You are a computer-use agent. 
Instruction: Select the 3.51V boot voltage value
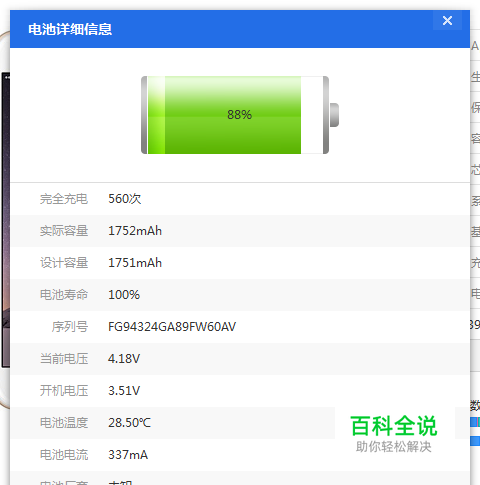click(x=124, y=391)
